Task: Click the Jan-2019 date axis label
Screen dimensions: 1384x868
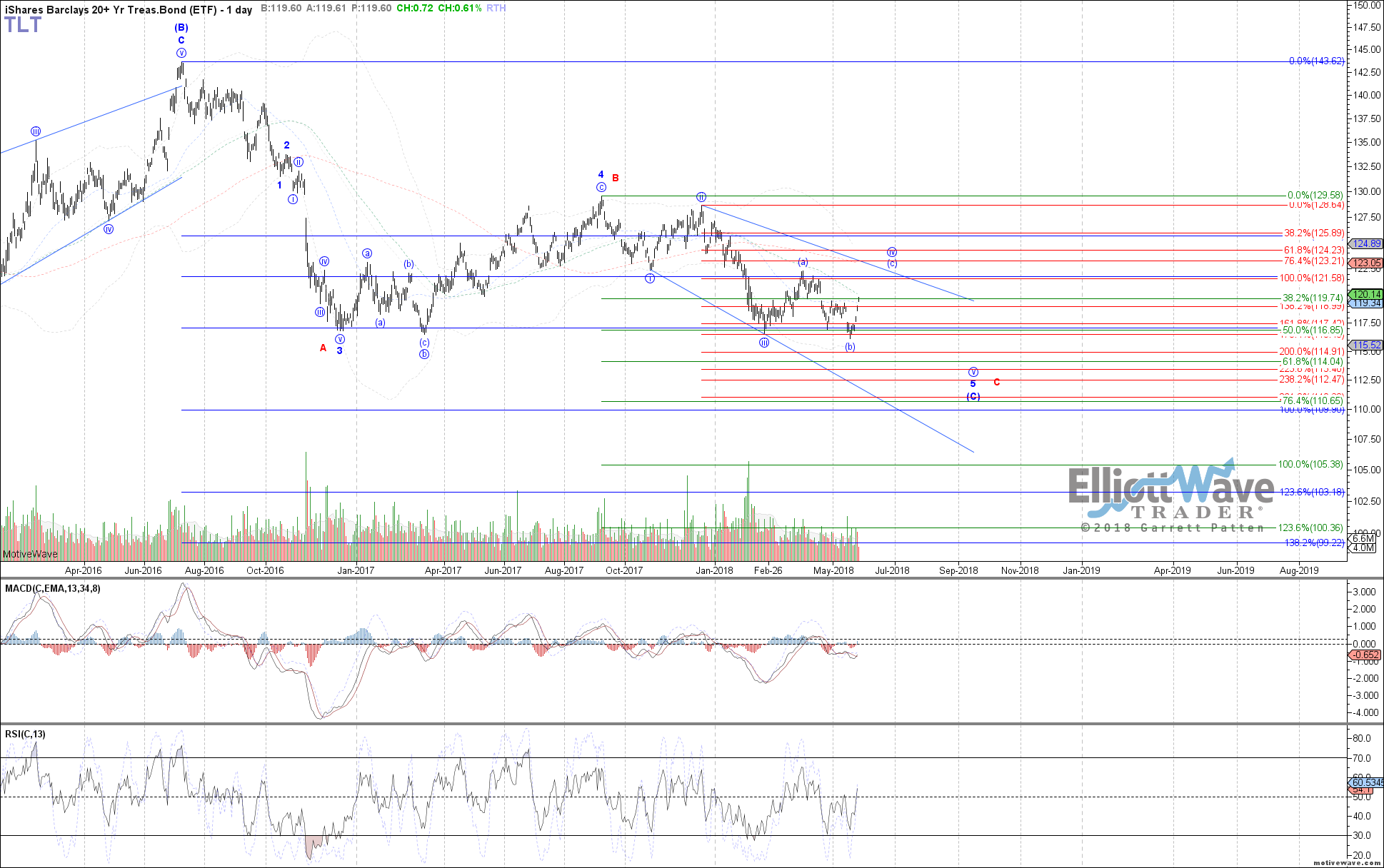Action: tap(1082, 570)
